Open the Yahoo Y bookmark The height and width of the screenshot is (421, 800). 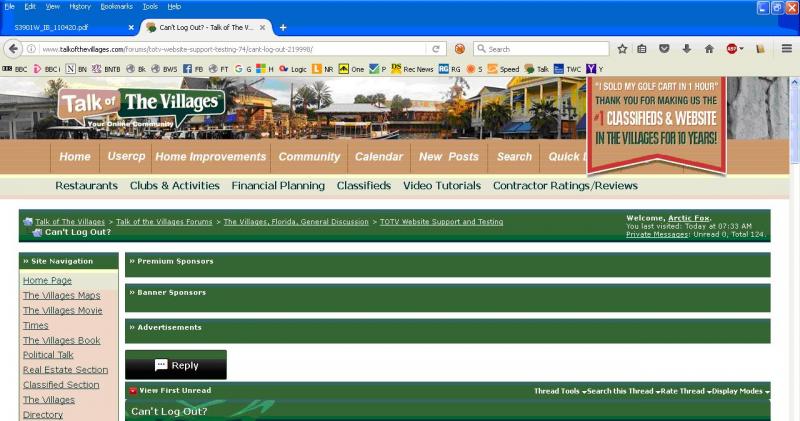pyautogui.click(x=595, y=69)
